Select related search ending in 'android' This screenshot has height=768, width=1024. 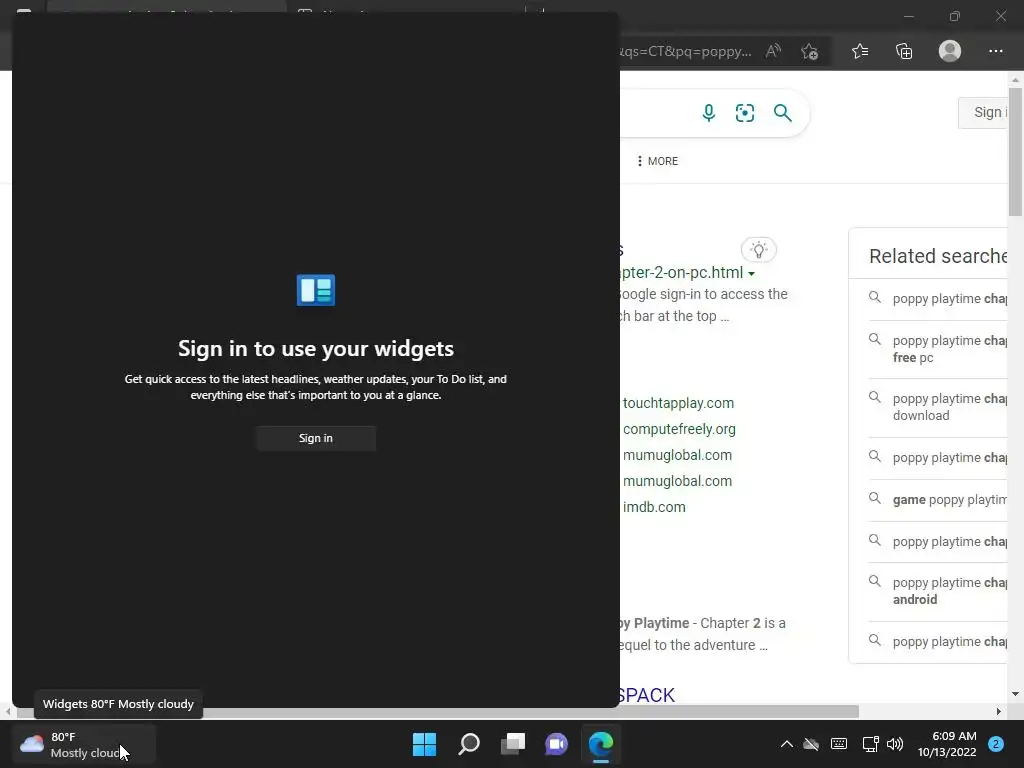tap(938, 592)
